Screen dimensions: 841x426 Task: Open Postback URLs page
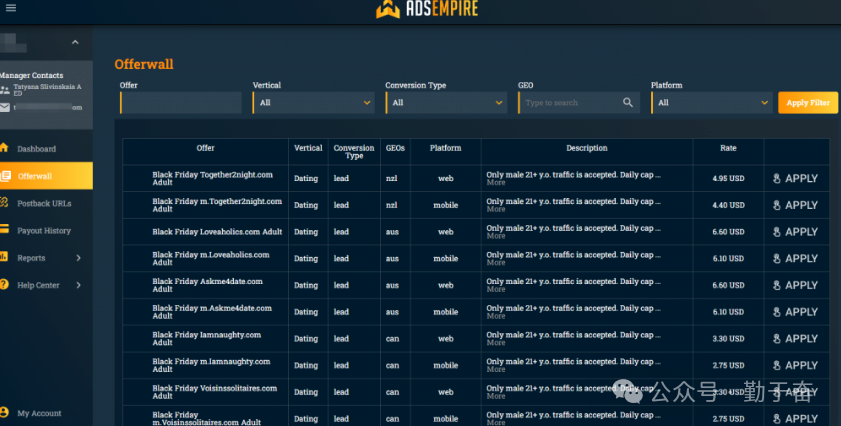pos(46,203)
